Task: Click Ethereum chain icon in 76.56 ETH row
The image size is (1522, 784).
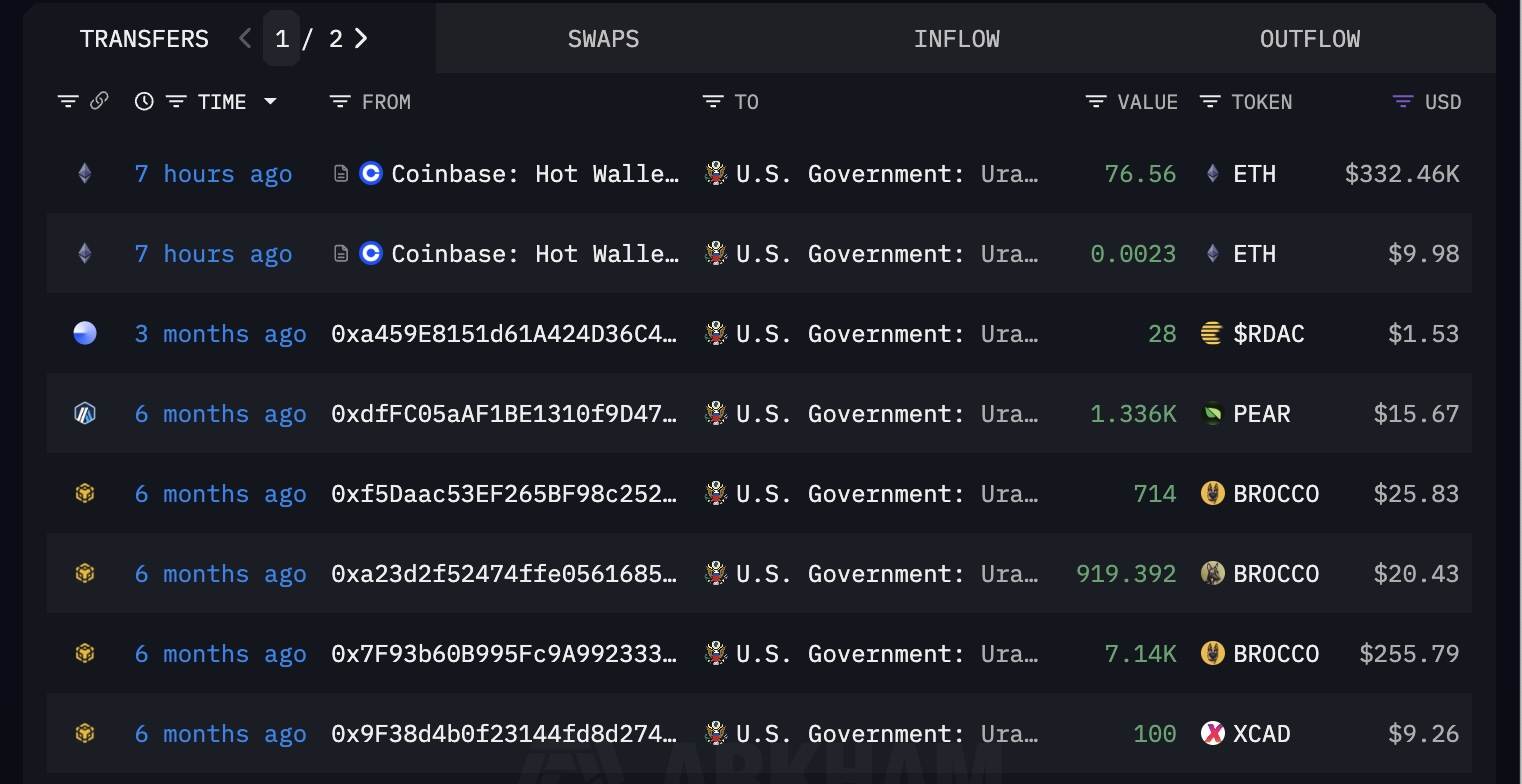Action: pyautogui.click(x=85, y=174)
